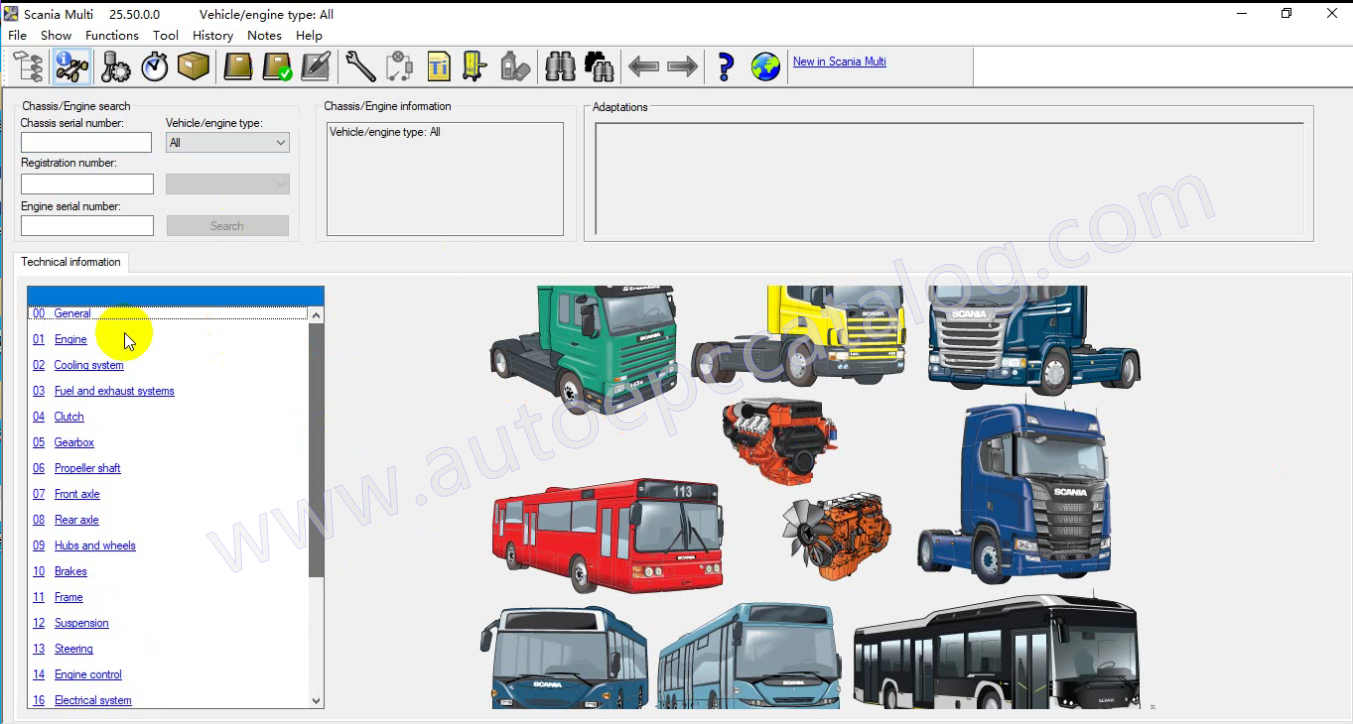1353x724 pixels.
Task: Click the V8 engine image
Action: pos(780,440)
